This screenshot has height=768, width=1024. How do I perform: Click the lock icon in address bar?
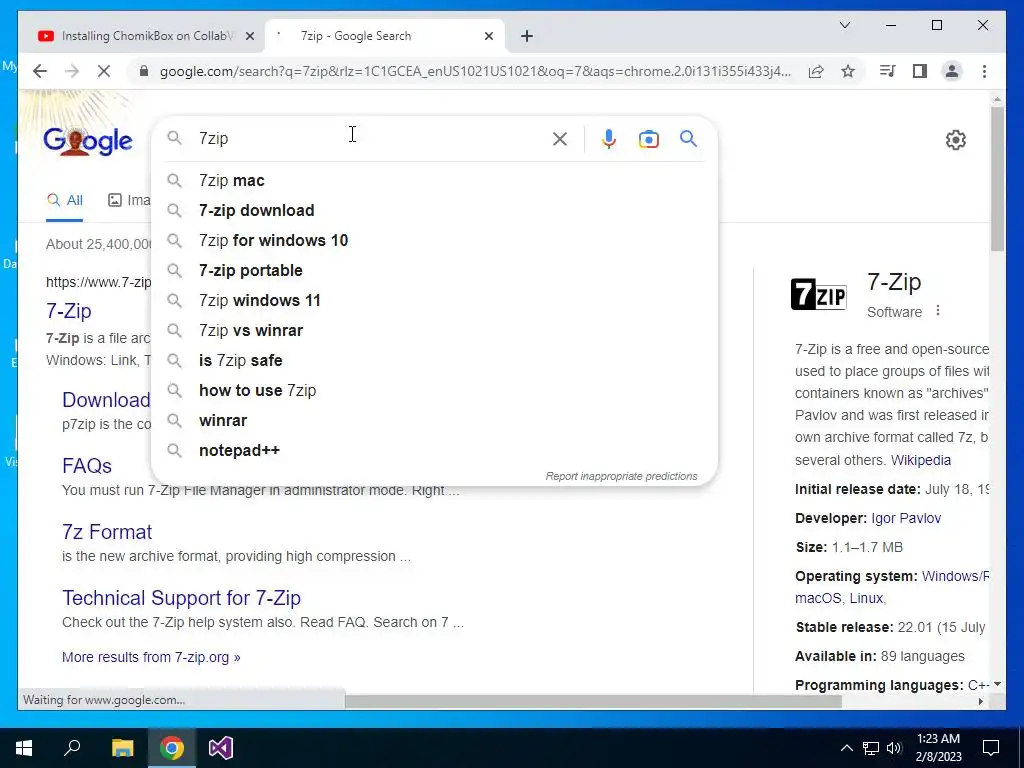pyautogui.click(x=144, y=71)
